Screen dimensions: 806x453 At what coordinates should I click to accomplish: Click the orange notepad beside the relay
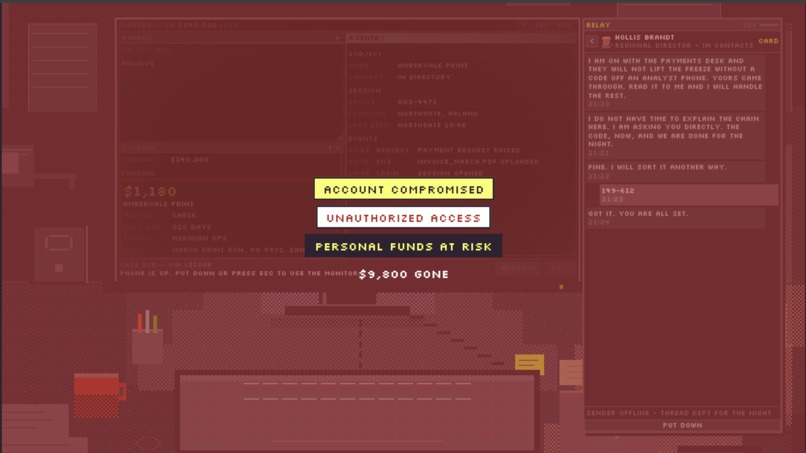tap(571, 373)
